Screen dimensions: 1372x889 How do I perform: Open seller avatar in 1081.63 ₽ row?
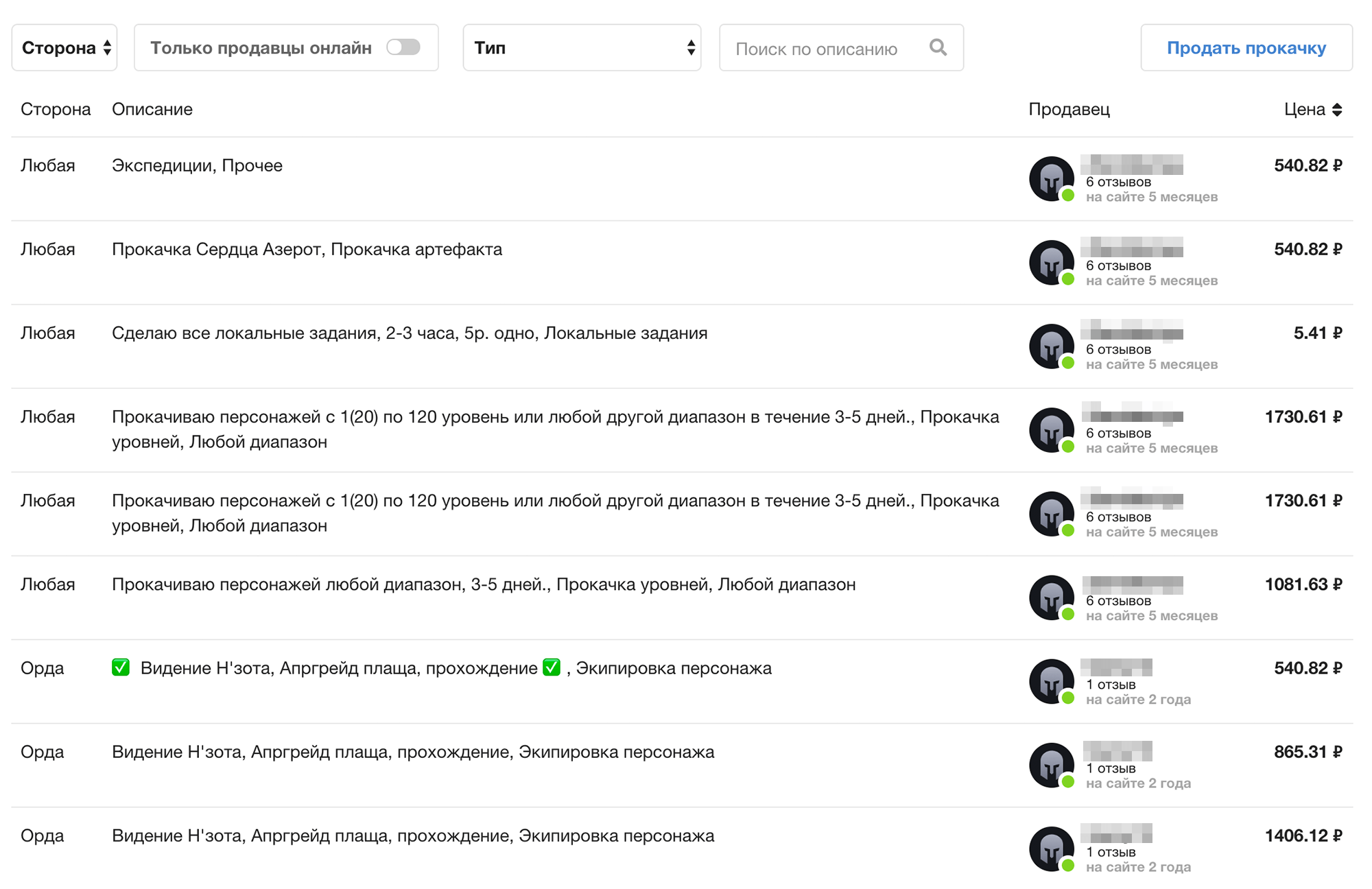[x=1052, y=597]
